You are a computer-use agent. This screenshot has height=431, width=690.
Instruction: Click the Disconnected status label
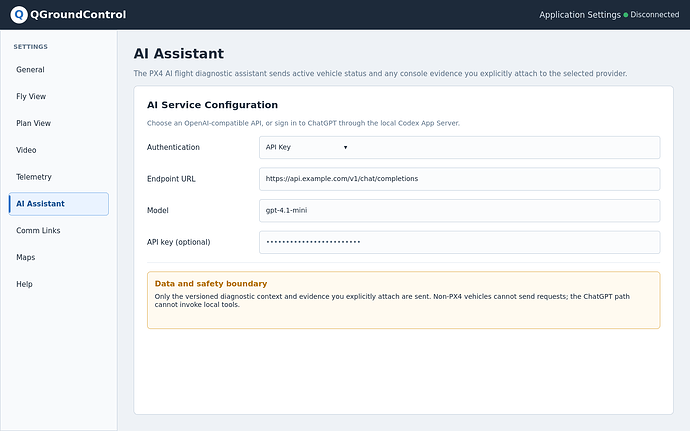click(x=654, y=15)
